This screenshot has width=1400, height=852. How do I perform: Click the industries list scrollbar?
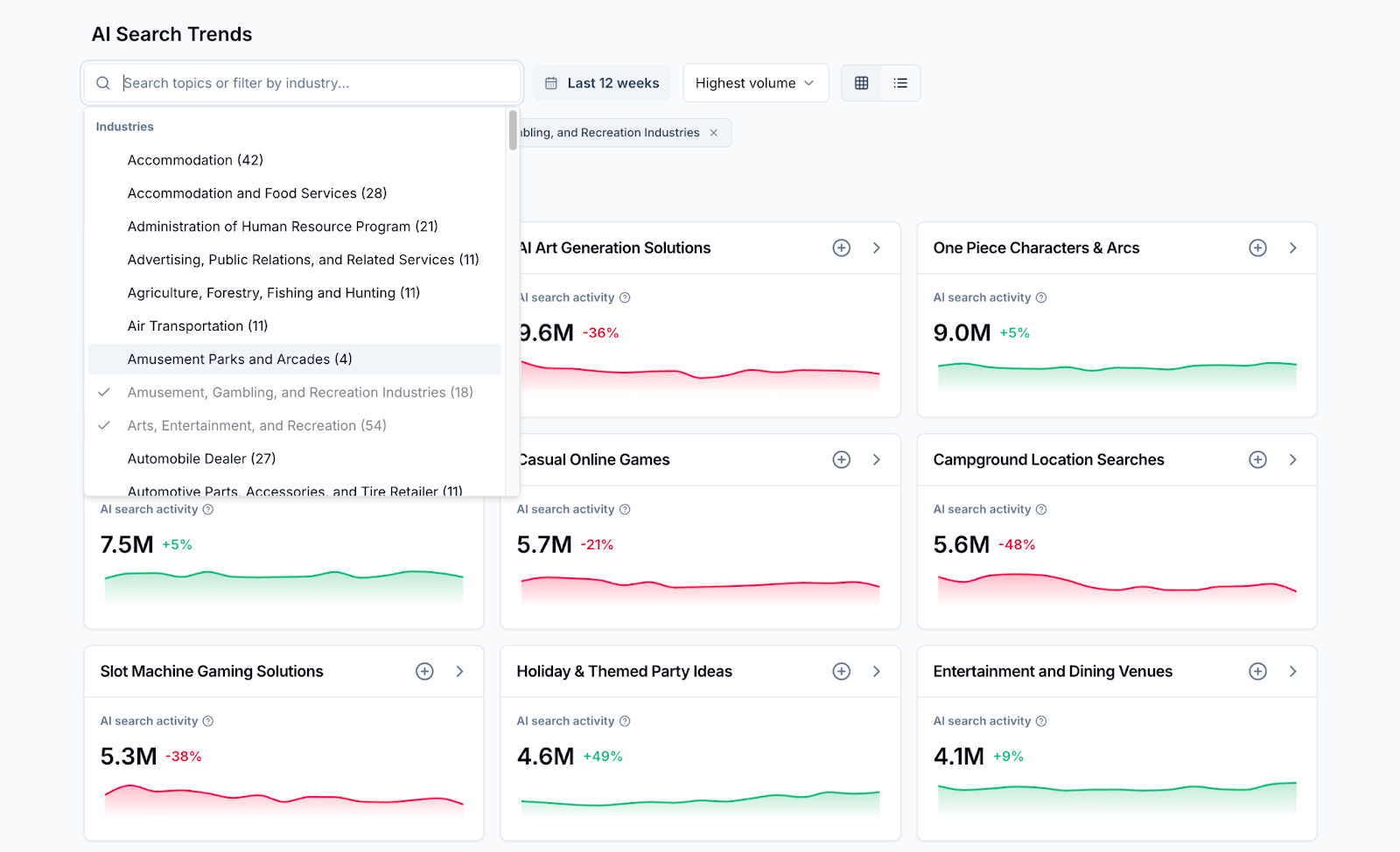[x=510, y=131]
